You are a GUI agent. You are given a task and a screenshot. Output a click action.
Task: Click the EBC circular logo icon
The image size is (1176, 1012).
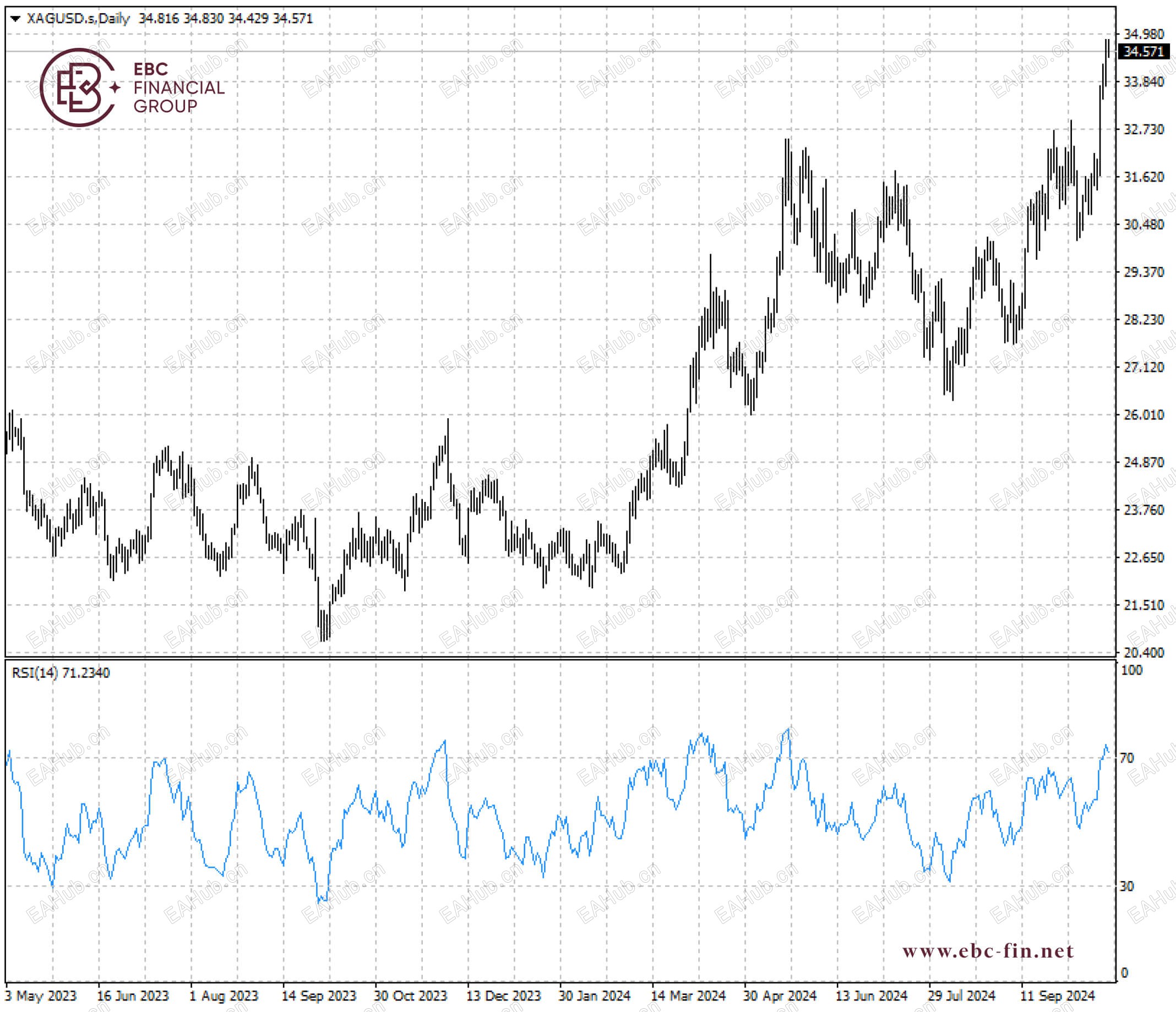coord(77,87)
